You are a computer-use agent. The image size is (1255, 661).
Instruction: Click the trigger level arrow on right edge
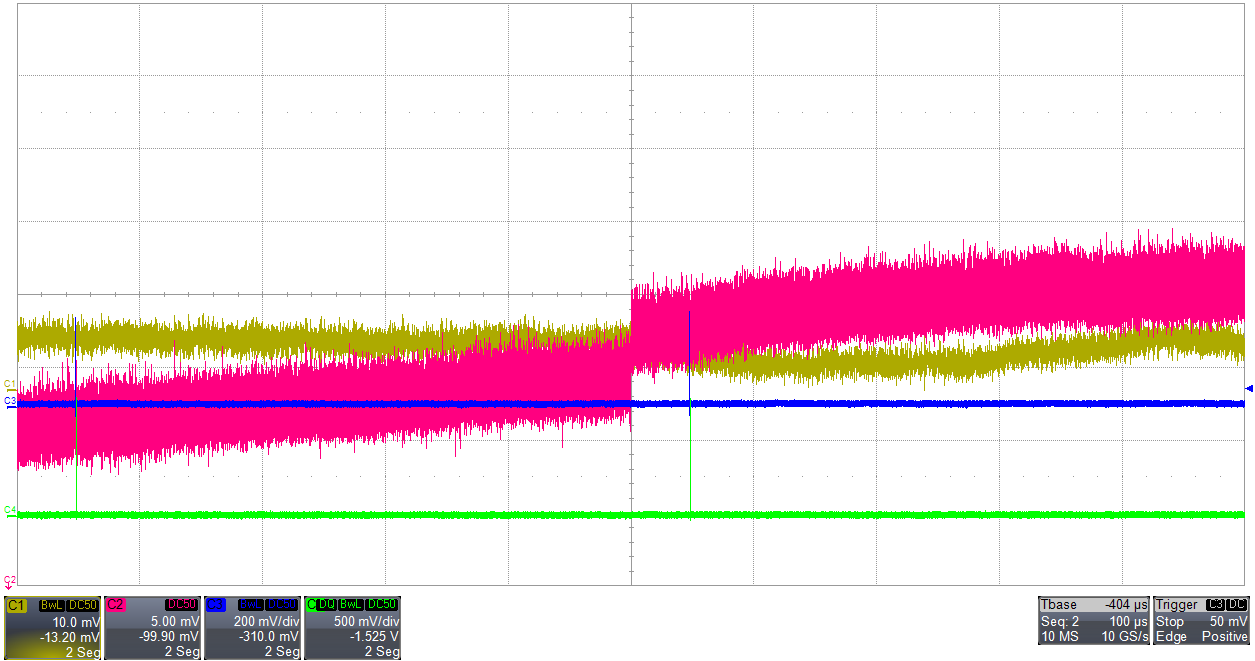(x=1249, y=388)
